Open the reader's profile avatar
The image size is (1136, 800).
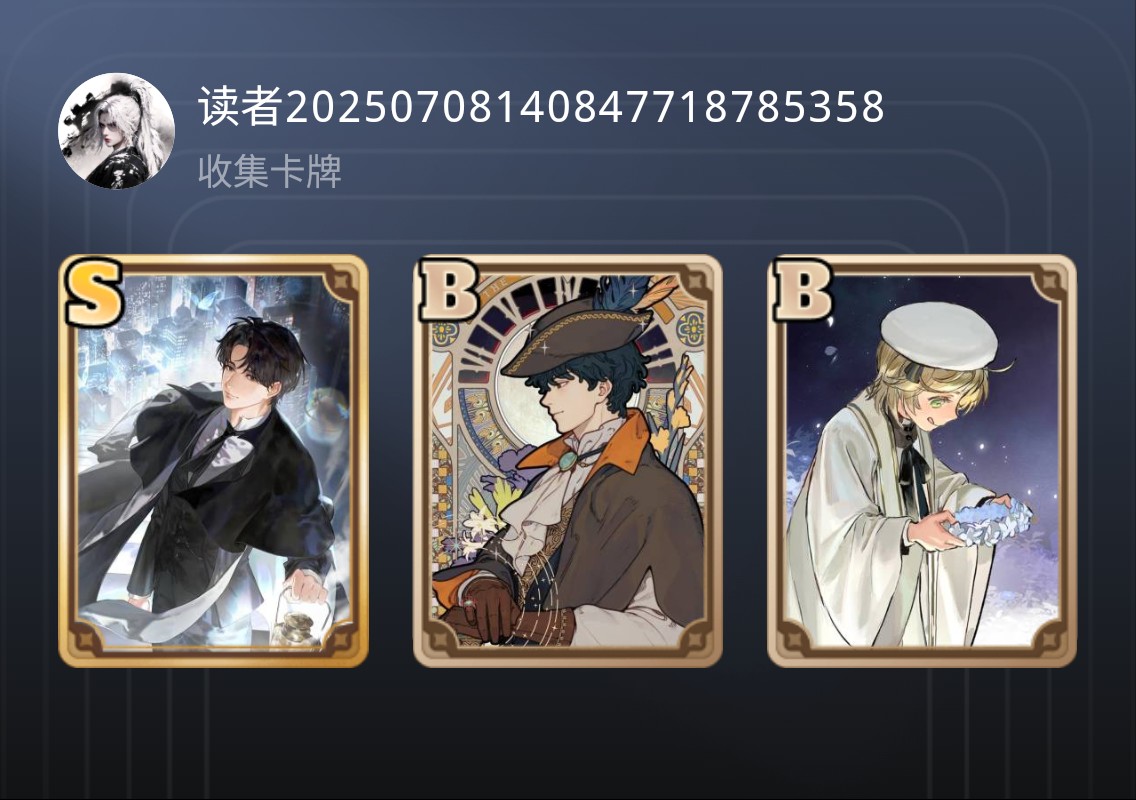[116, 131]
